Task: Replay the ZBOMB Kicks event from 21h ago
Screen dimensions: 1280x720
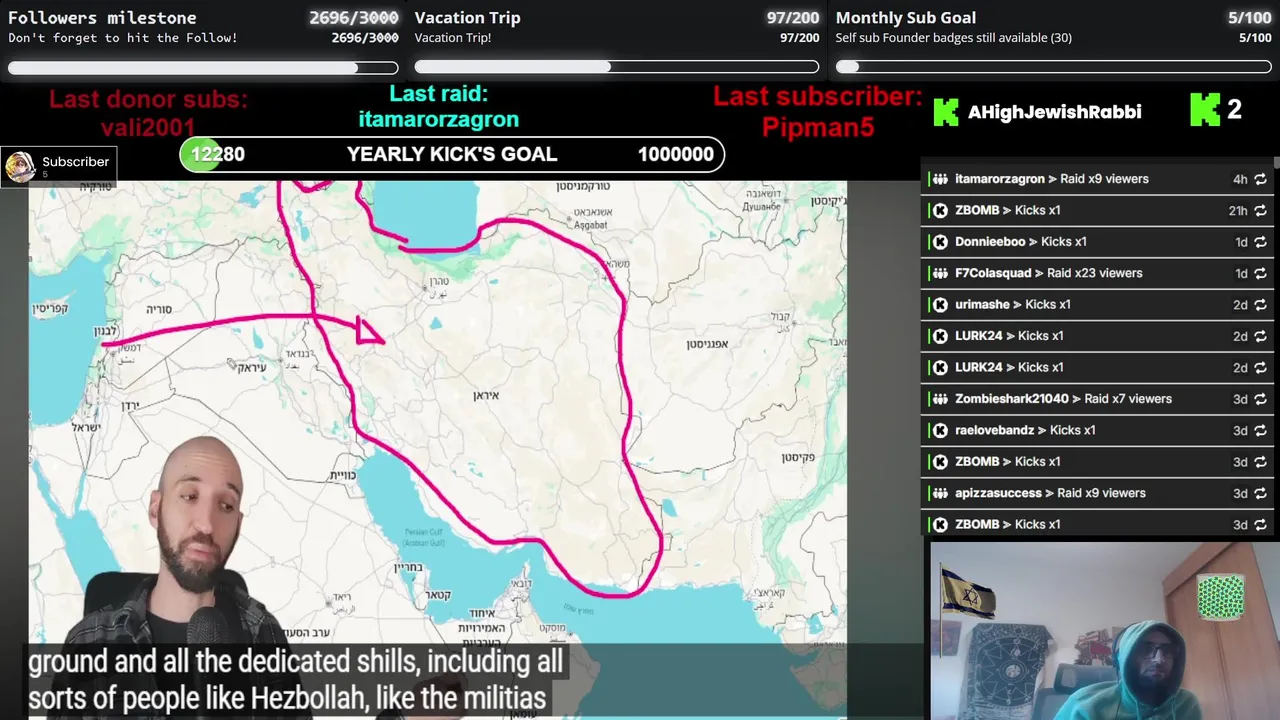Action: (x=1260, y=210)
